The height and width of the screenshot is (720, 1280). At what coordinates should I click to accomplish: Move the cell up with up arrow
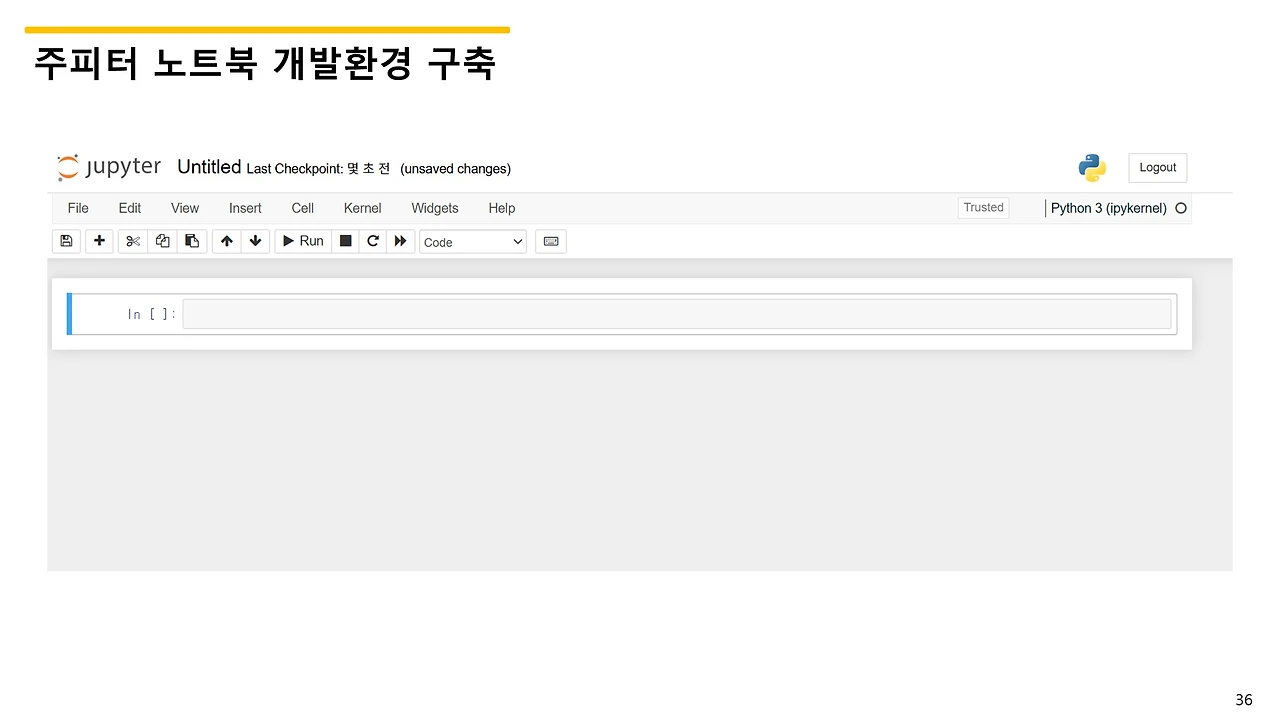pos(226,241)
